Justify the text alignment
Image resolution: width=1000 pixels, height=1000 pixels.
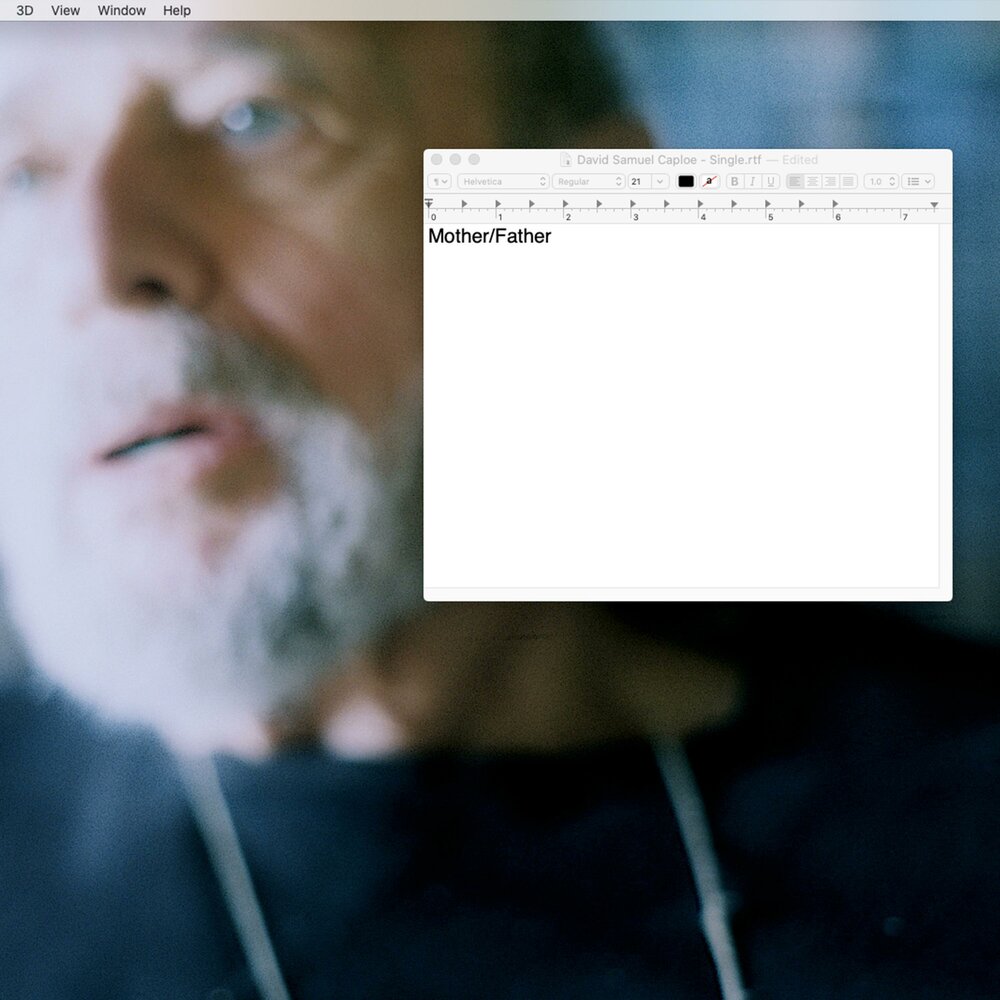coord(848,182)
